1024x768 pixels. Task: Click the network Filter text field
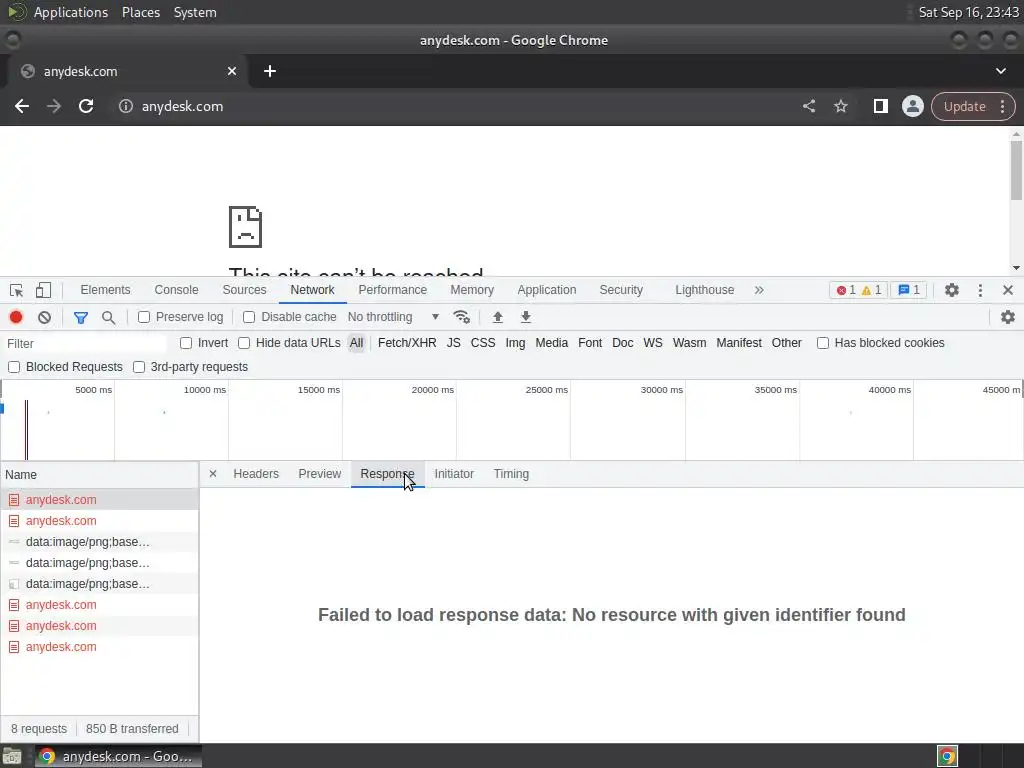click(85, 344)
